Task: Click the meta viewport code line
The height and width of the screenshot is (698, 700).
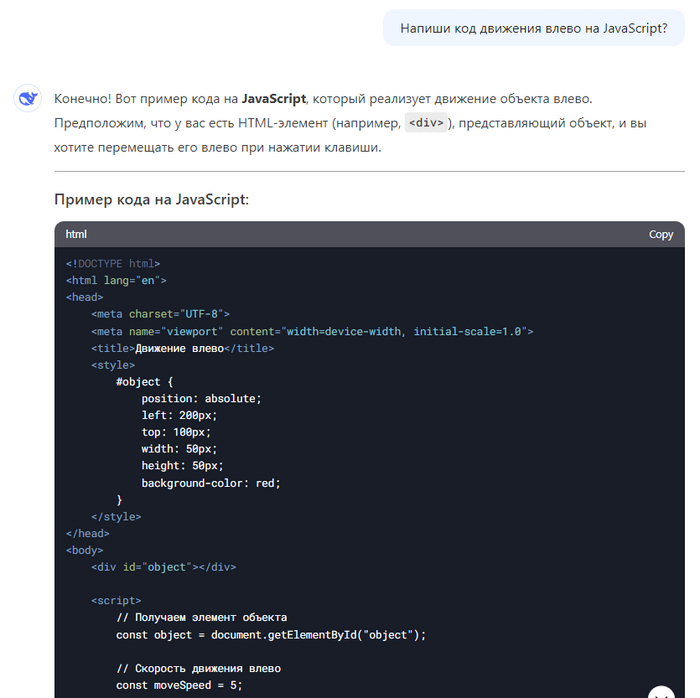Action: click(x=312, y=332)
